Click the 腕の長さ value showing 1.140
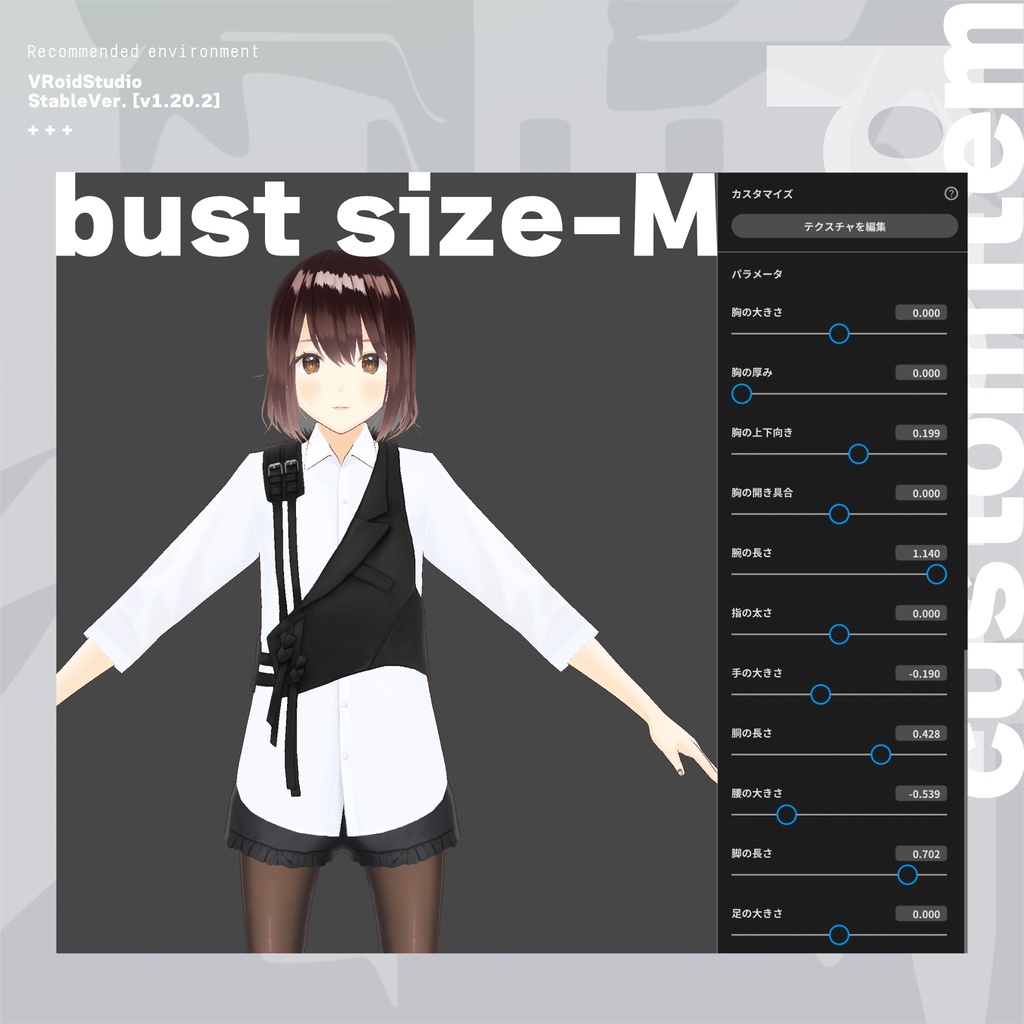 coord(921,553)
